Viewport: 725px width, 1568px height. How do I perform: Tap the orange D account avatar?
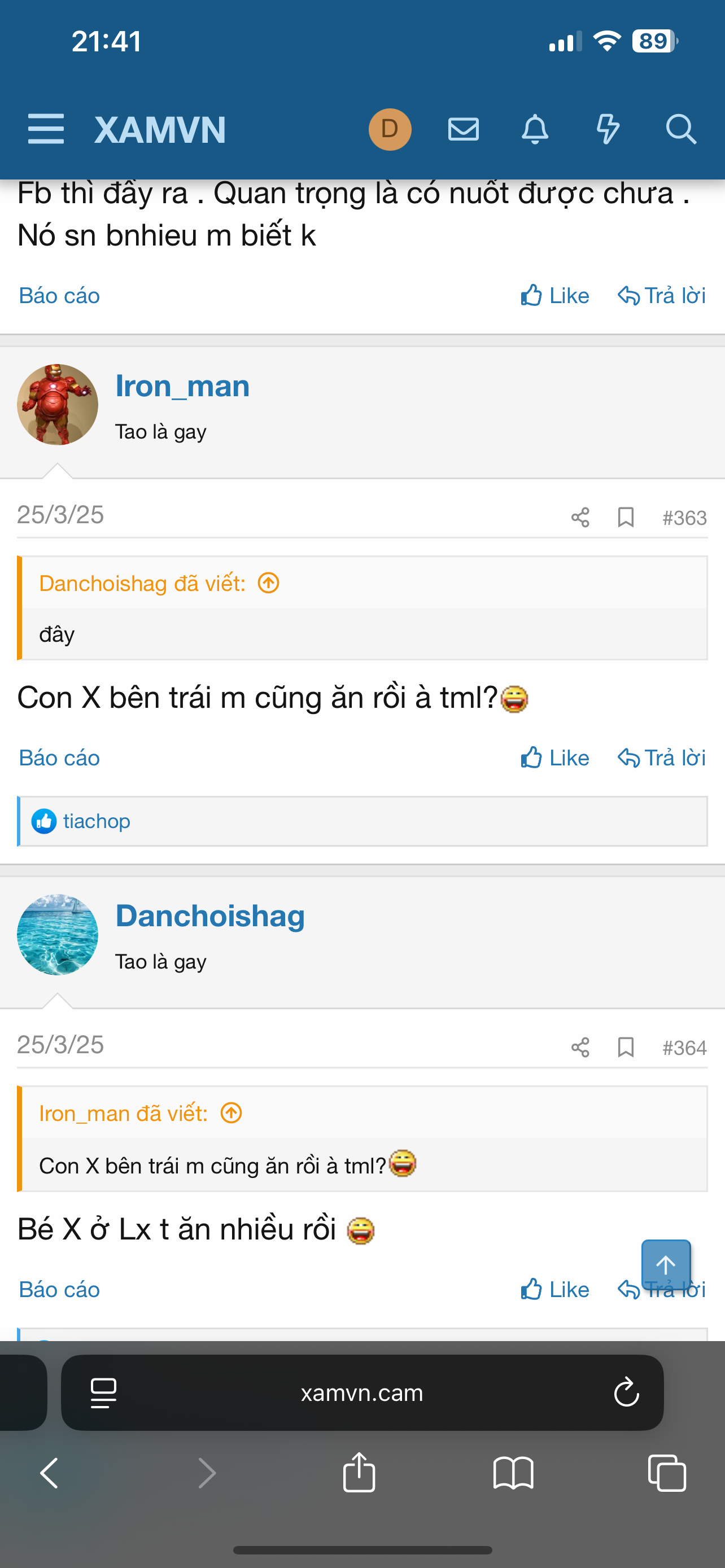pos(390,129)
